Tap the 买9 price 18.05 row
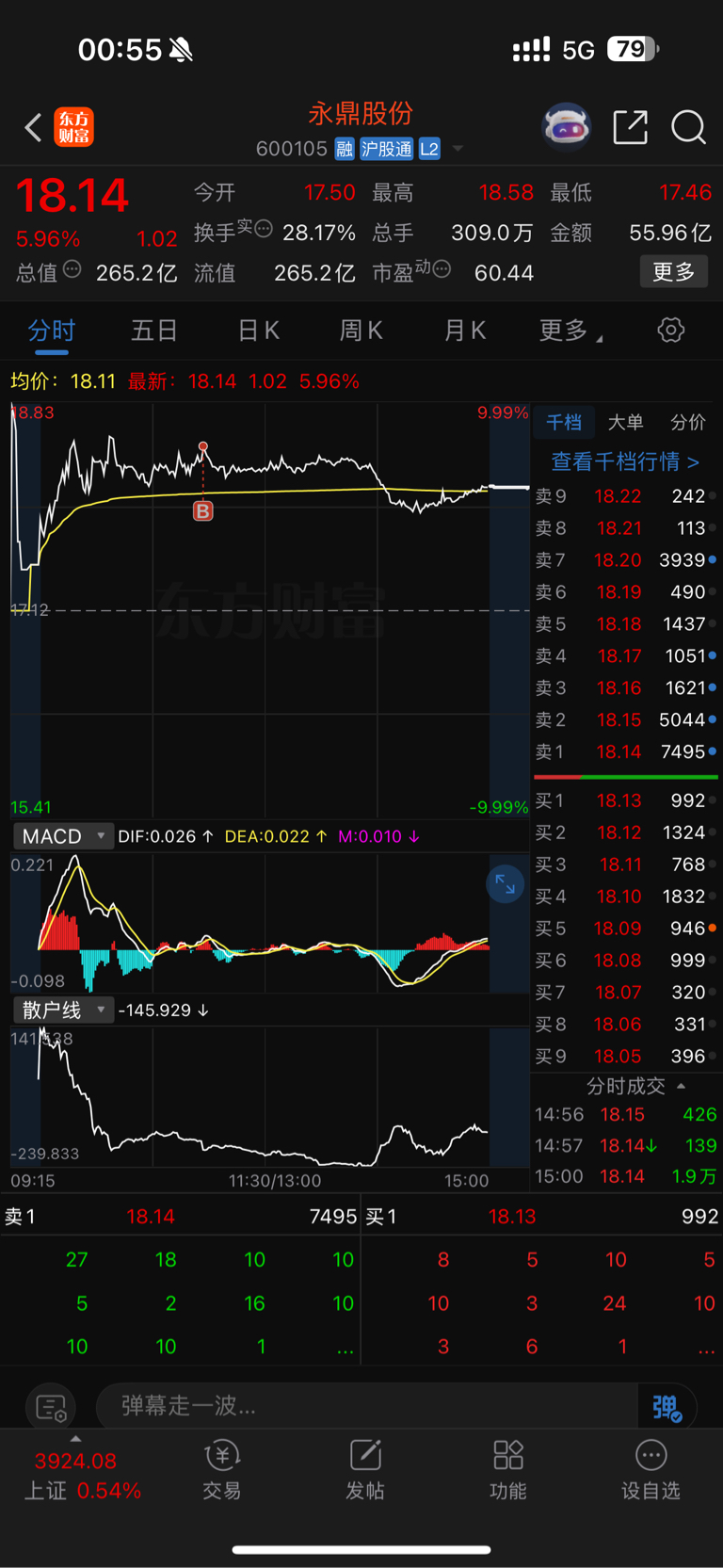 [x=626, y=1057]
